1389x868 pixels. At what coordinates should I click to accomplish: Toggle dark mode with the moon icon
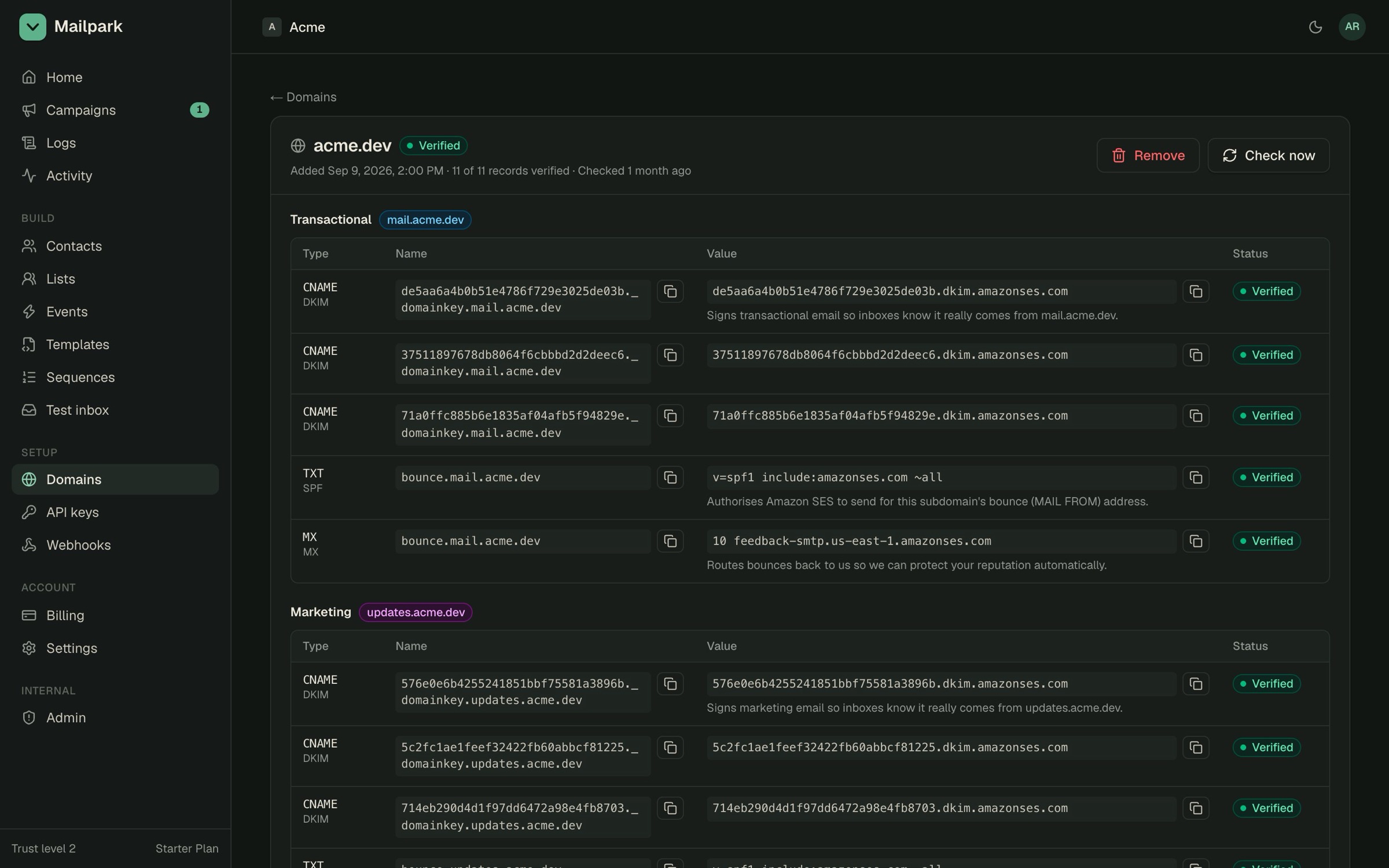pyautogui.click(x=1315, y=27)
